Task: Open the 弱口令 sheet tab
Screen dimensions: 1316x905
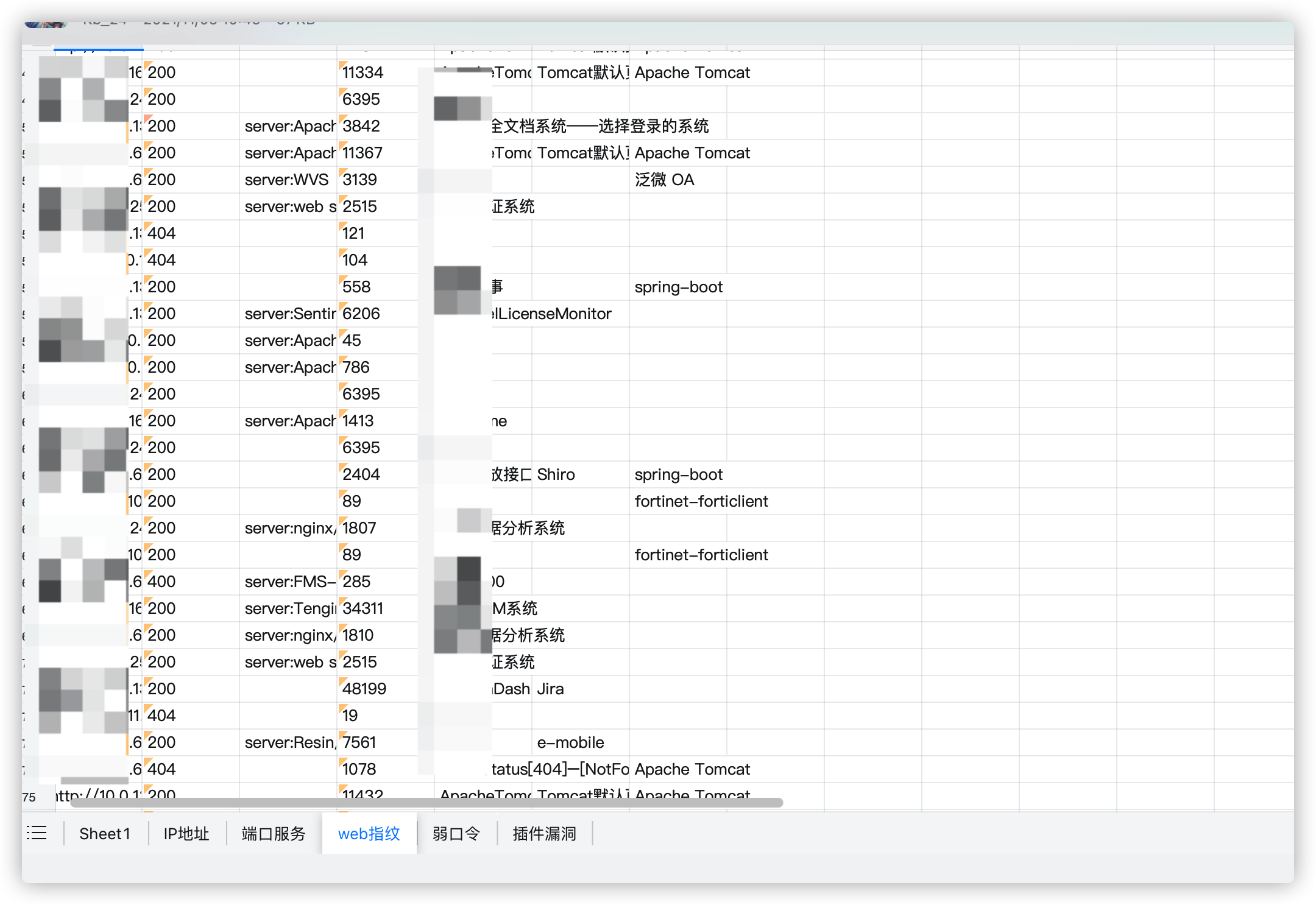Action: point(456,833)
